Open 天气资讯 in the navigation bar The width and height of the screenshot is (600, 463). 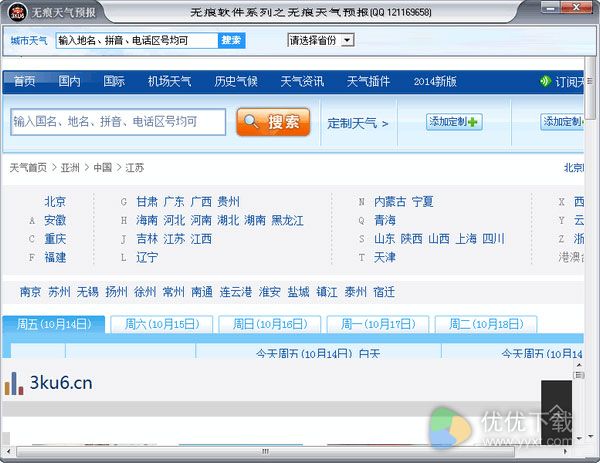point(302,81)
